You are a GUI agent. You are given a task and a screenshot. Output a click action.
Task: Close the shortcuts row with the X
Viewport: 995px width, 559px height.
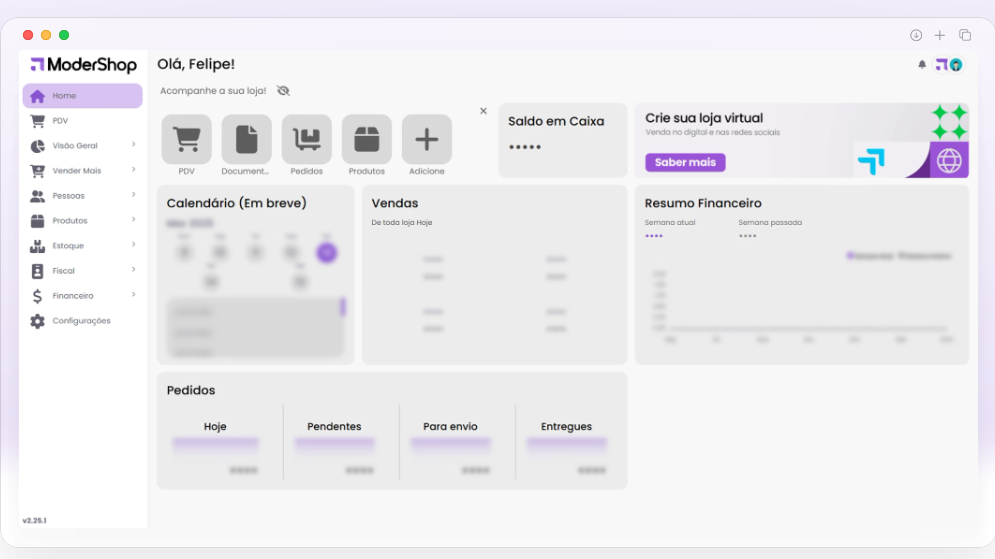click(x=483, y=111)
